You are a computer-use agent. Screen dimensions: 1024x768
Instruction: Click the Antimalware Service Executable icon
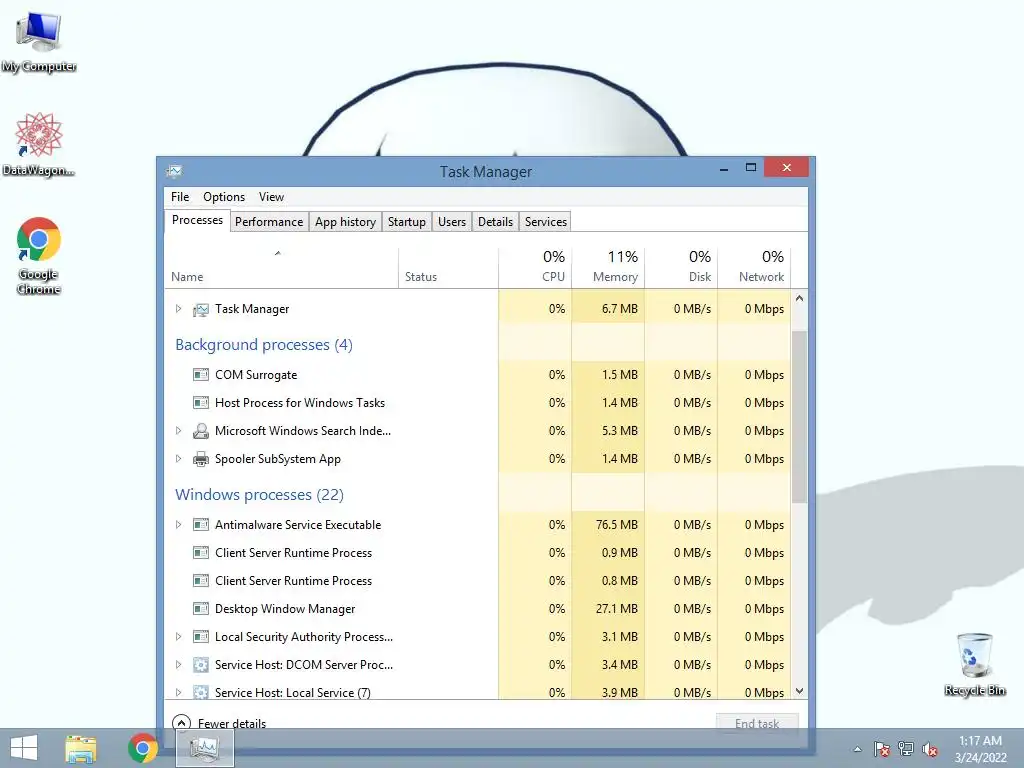[200, 525]
